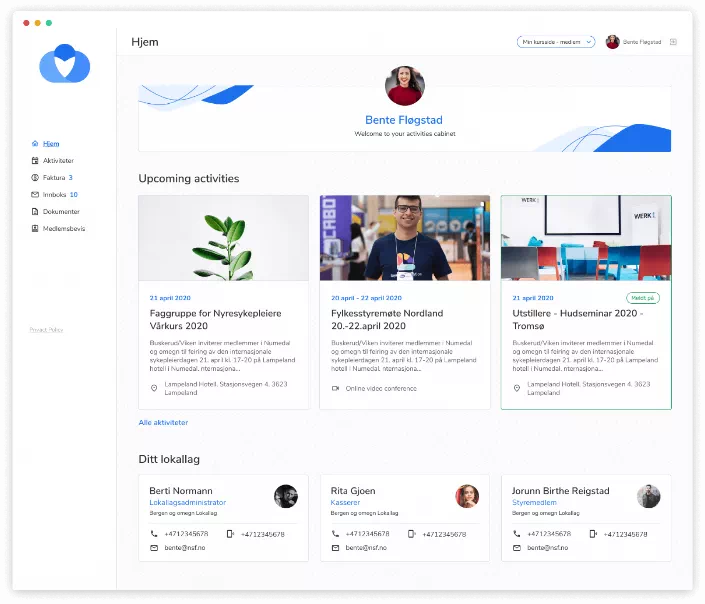Click Rita Gjoen's profile photo

467,496
